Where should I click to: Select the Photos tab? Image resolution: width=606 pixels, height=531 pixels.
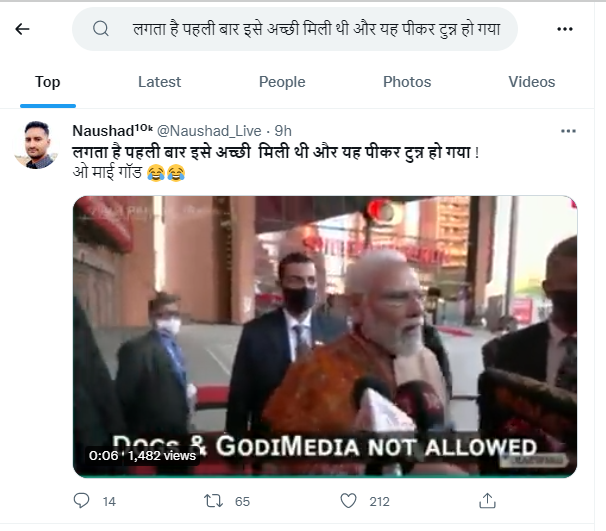(x=407, y=82)
